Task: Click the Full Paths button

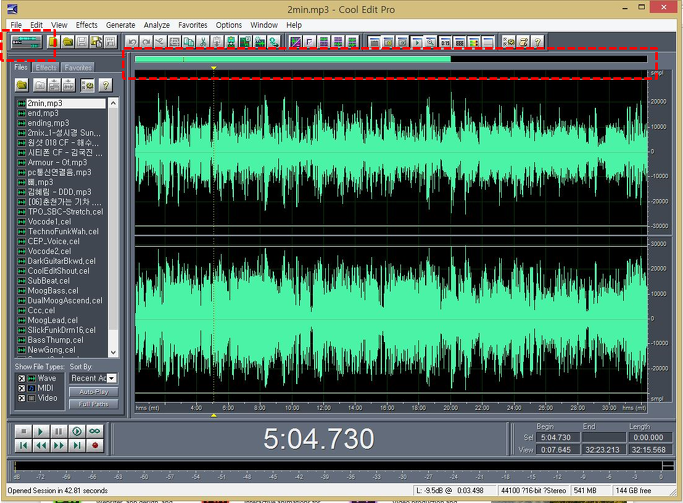Action: [94, 404]
